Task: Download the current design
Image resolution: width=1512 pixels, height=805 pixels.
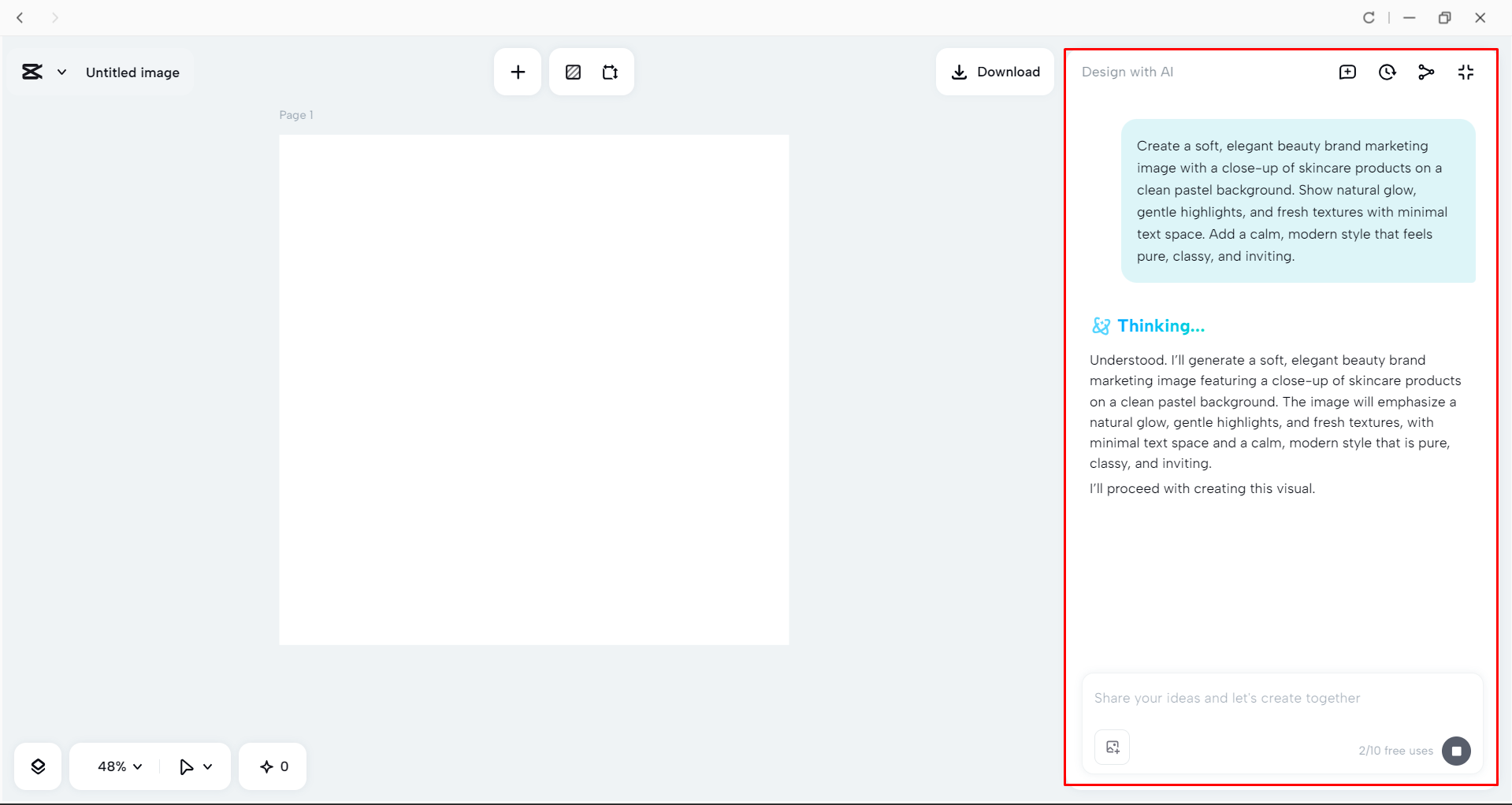Action: pyautogui.click(x=995, y=72)
